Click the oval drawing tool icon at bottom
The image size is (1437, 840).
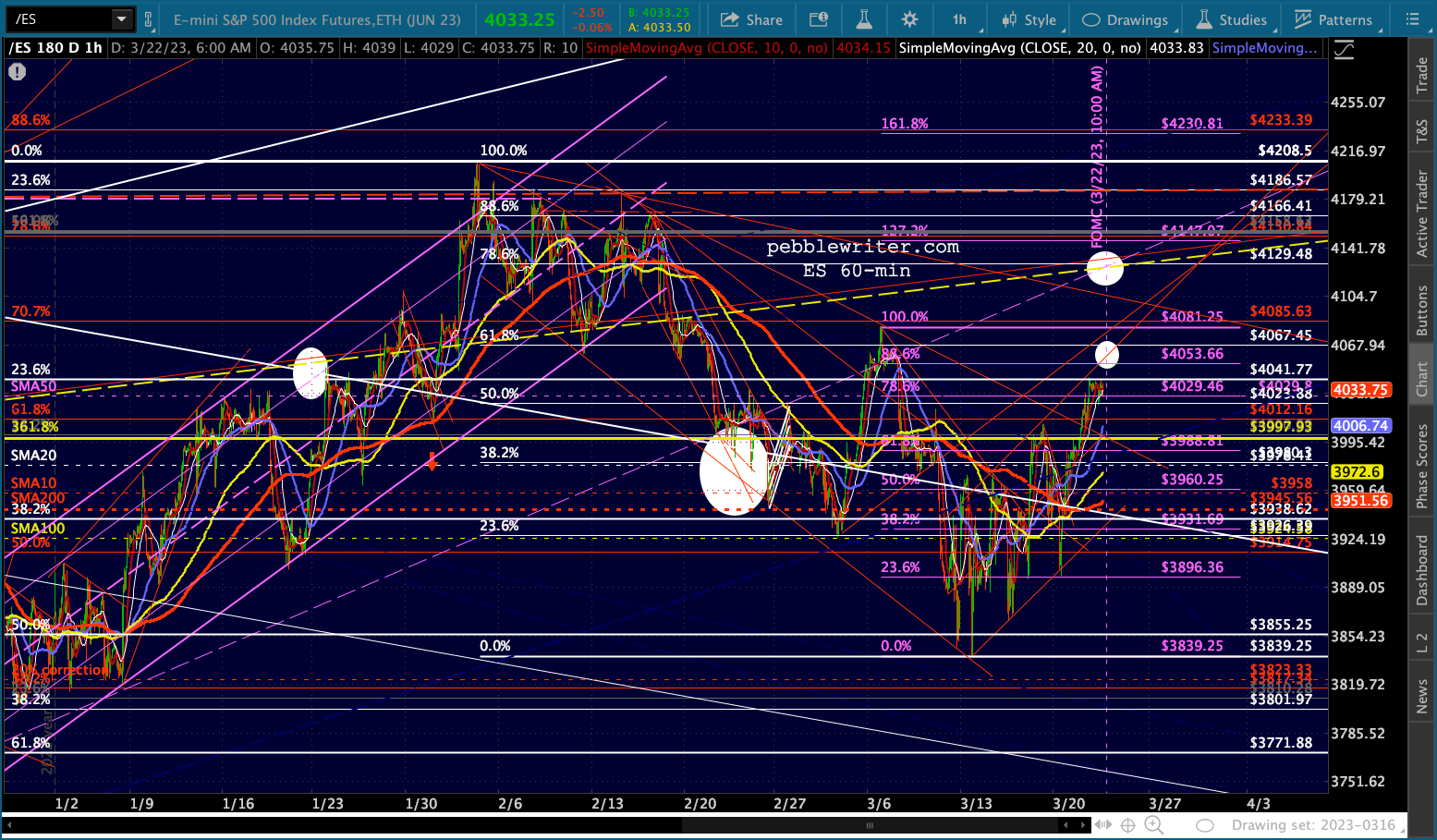[x=1204, y=825]
